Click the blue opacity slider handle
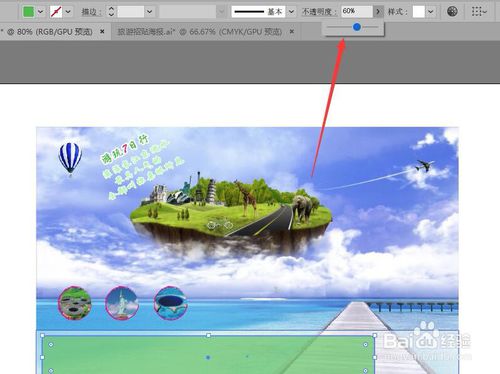This screenshot has width=500, height=374. tap(357, 27)
